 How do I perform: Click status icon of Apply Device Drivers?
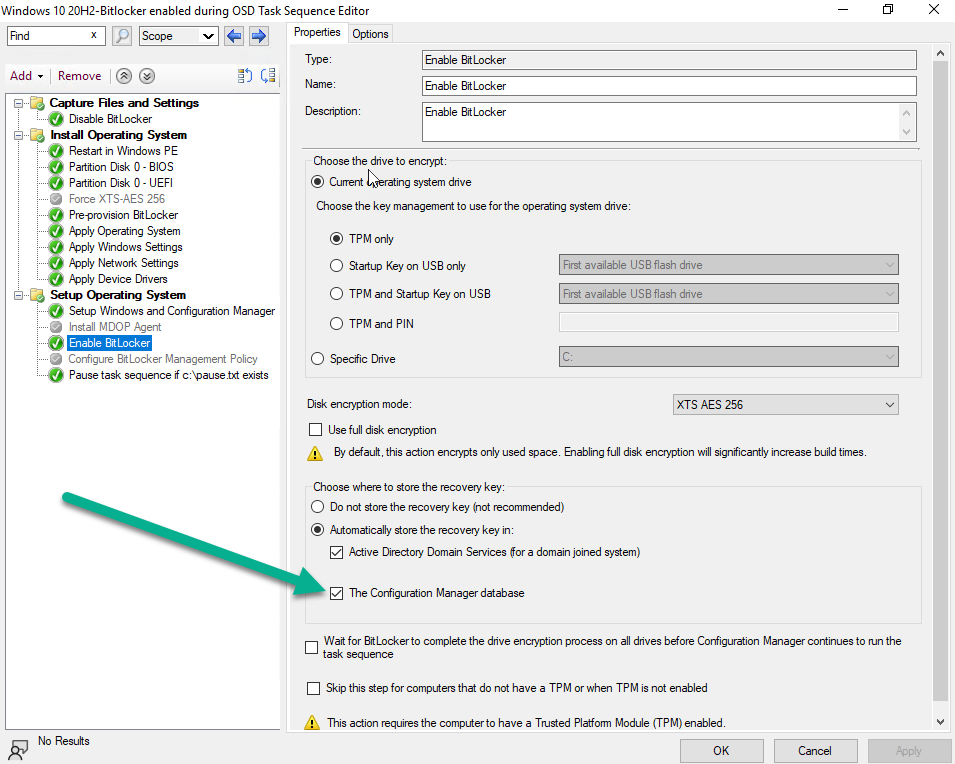pos(56,279)
